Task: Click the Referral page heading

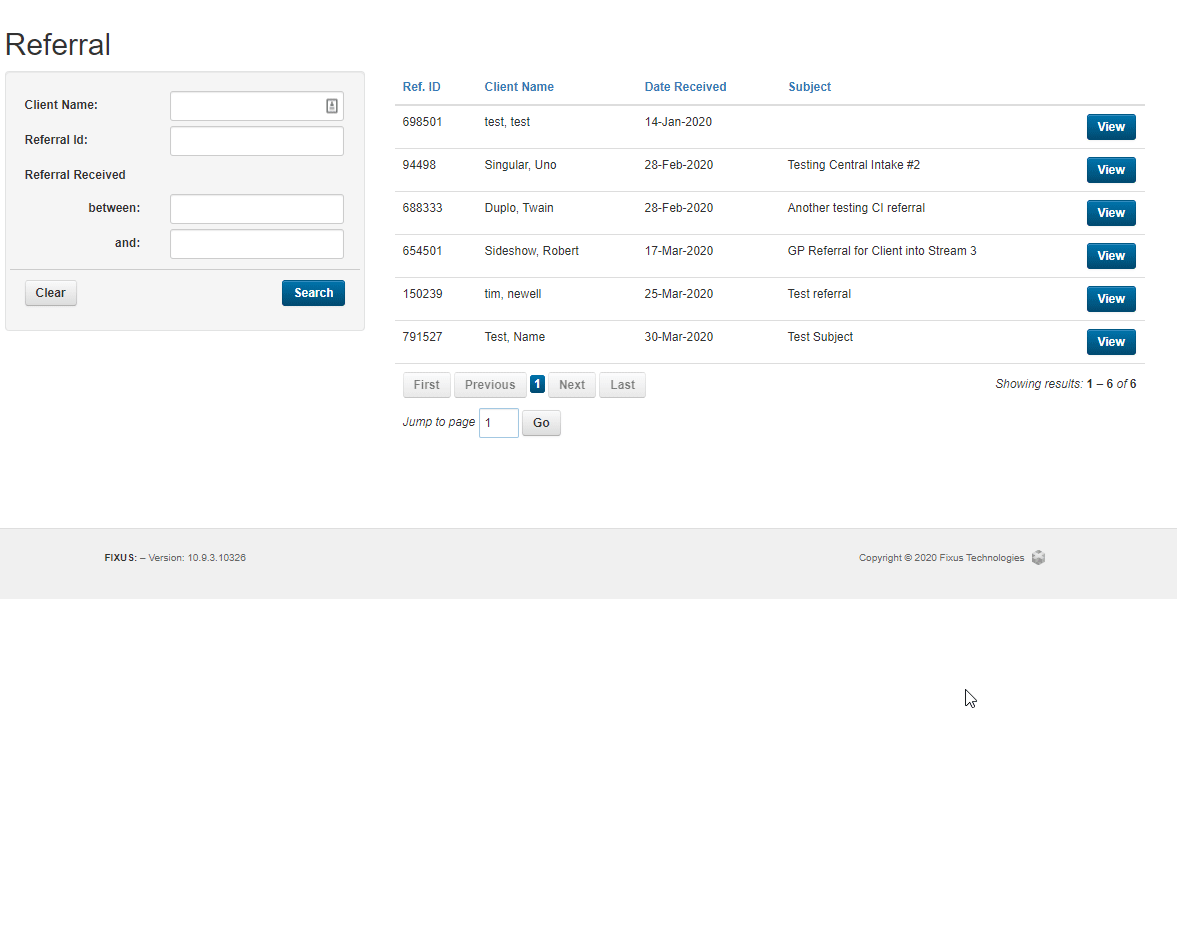Action: point(58,44)
